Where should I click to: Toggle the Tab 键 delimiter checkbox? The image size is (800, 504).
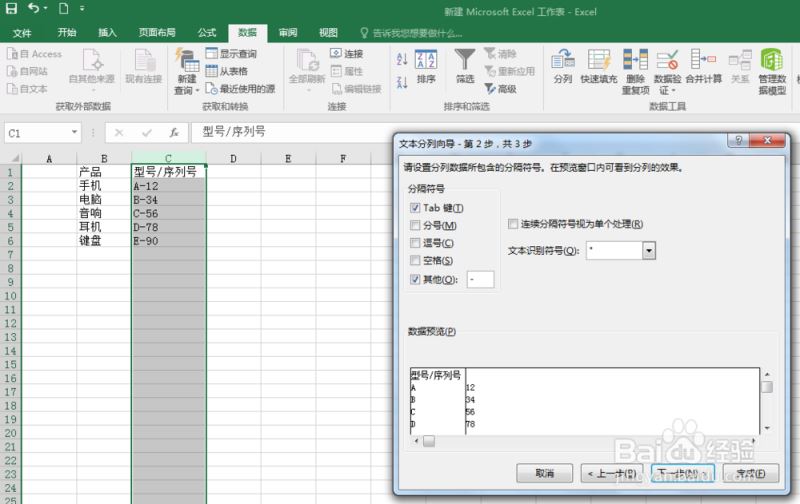coord(415,208)
